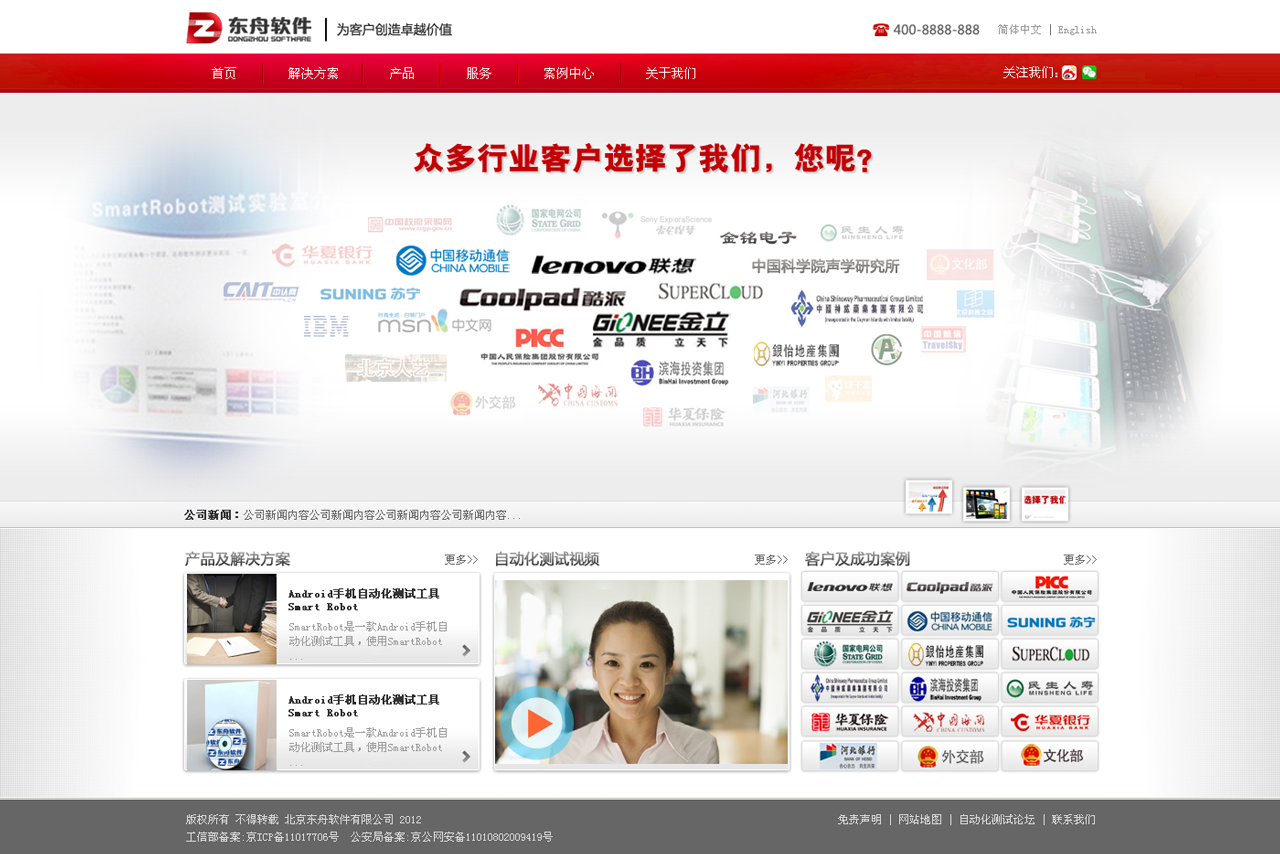
Task: Play the automation test video
Action: (x=537, y=722)
